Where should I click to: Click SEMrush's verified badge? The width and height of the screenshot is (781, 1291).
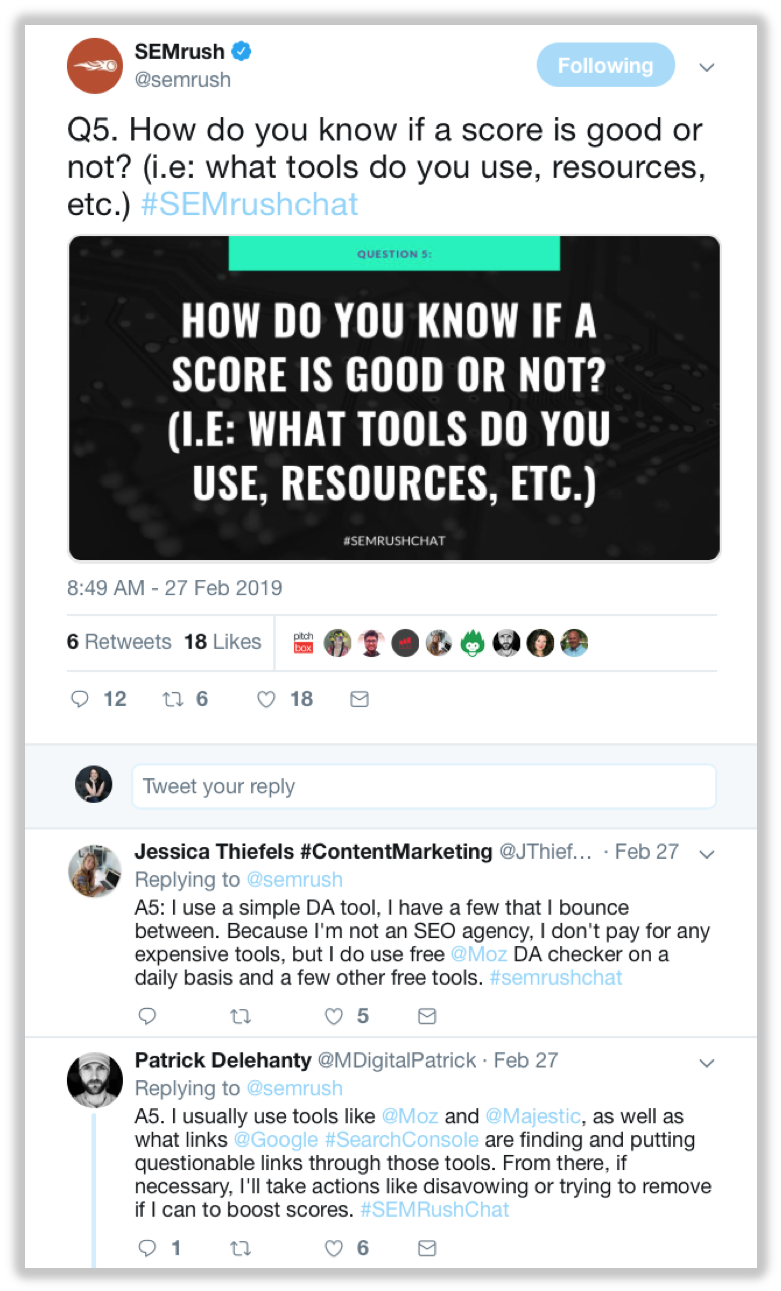click(243, 46)
